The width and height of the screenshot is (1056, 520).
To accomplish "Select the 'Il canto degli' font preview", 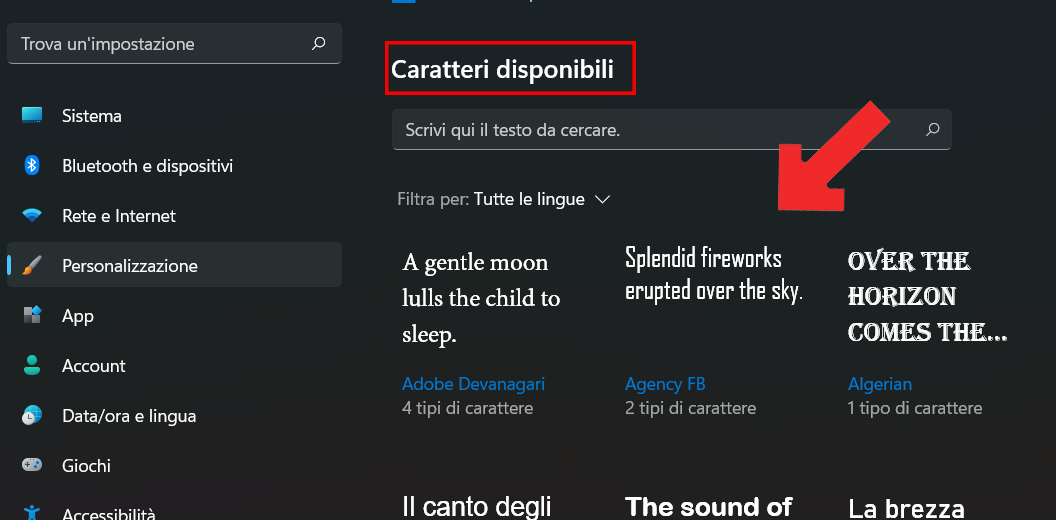I will (x=477, y=506).
